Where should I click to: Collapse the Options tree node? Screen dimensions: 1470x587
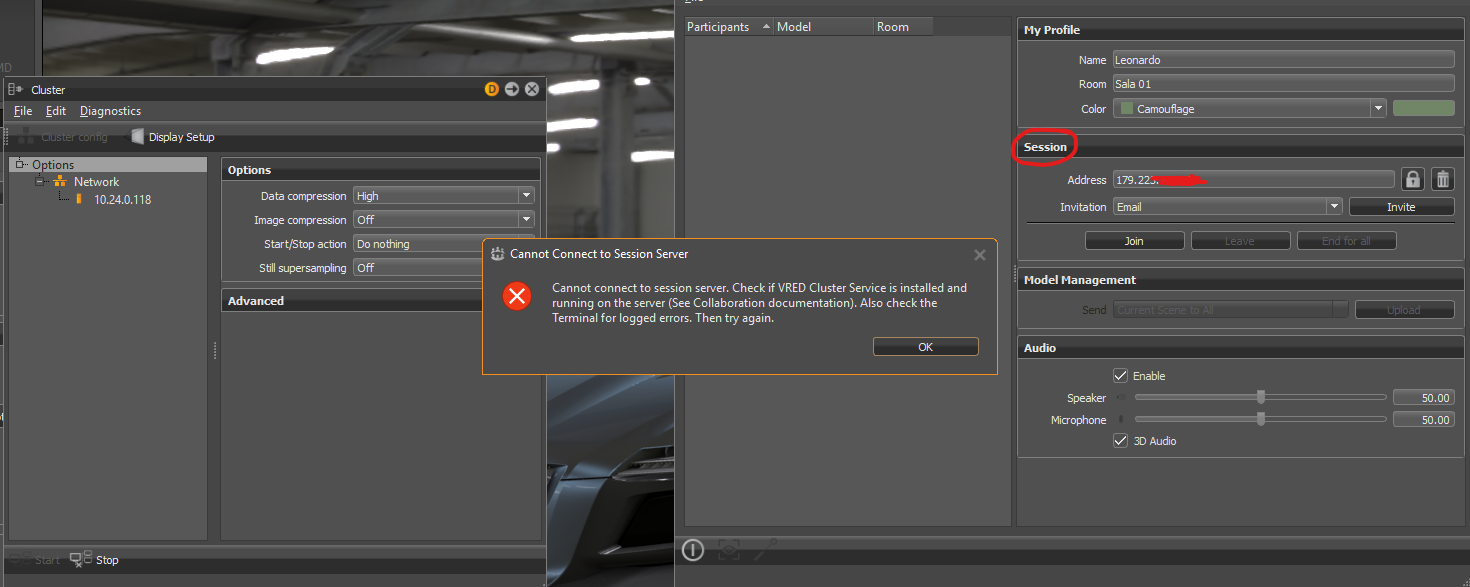(x=21, y=164)
